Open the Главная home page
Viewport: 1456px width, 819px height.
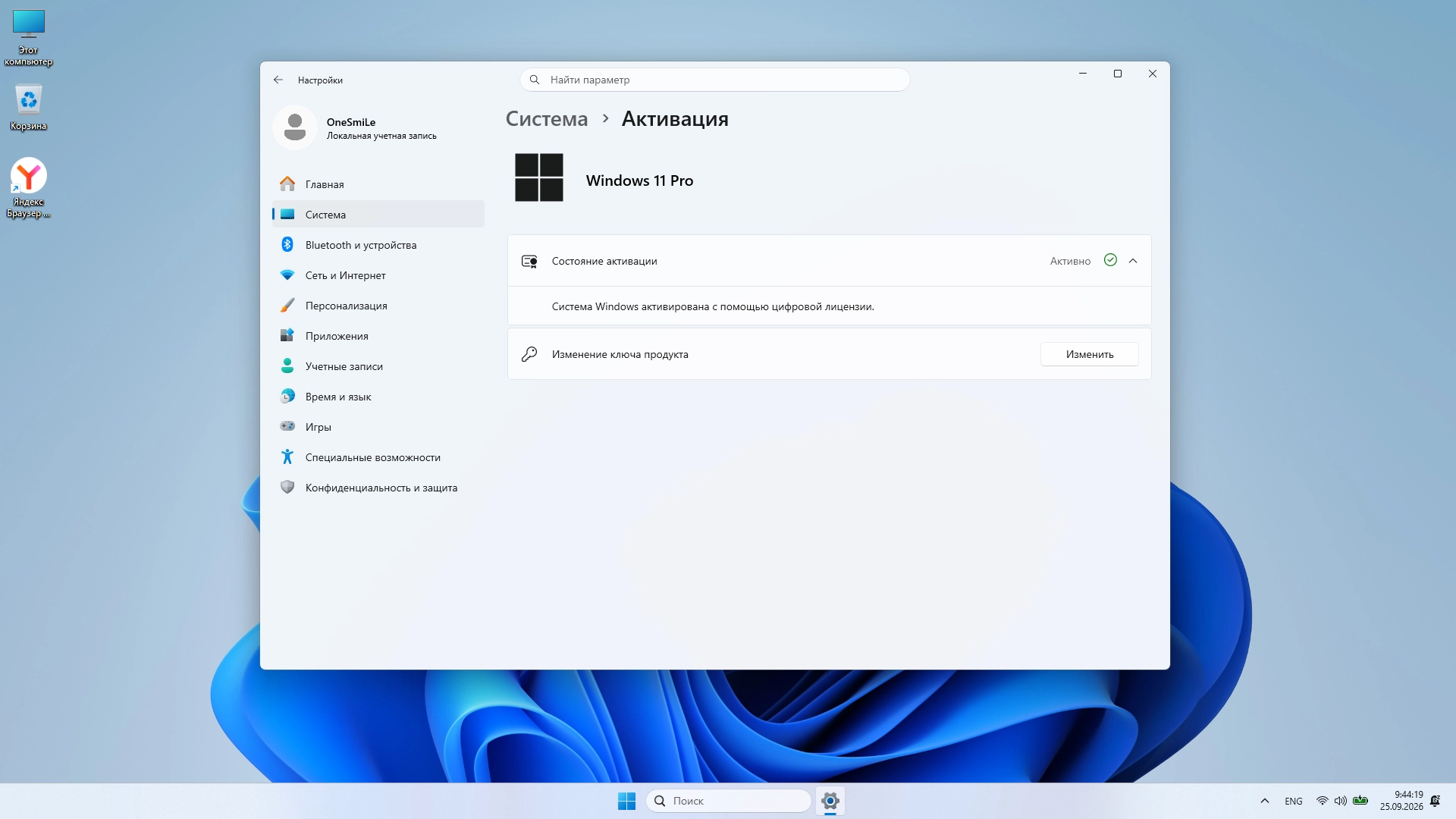click(378, 184)
